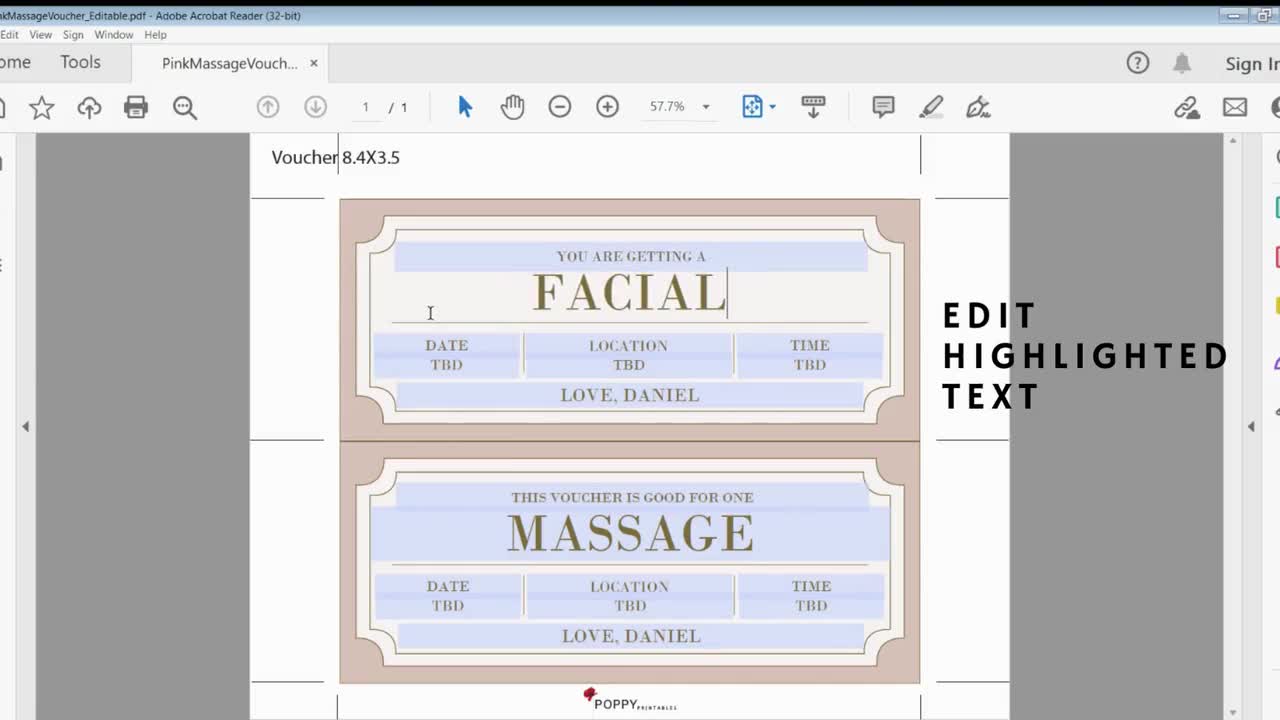Edit top voucher DATE TBD field
This screenshot has height=720, width=1280.
[447, 355]
